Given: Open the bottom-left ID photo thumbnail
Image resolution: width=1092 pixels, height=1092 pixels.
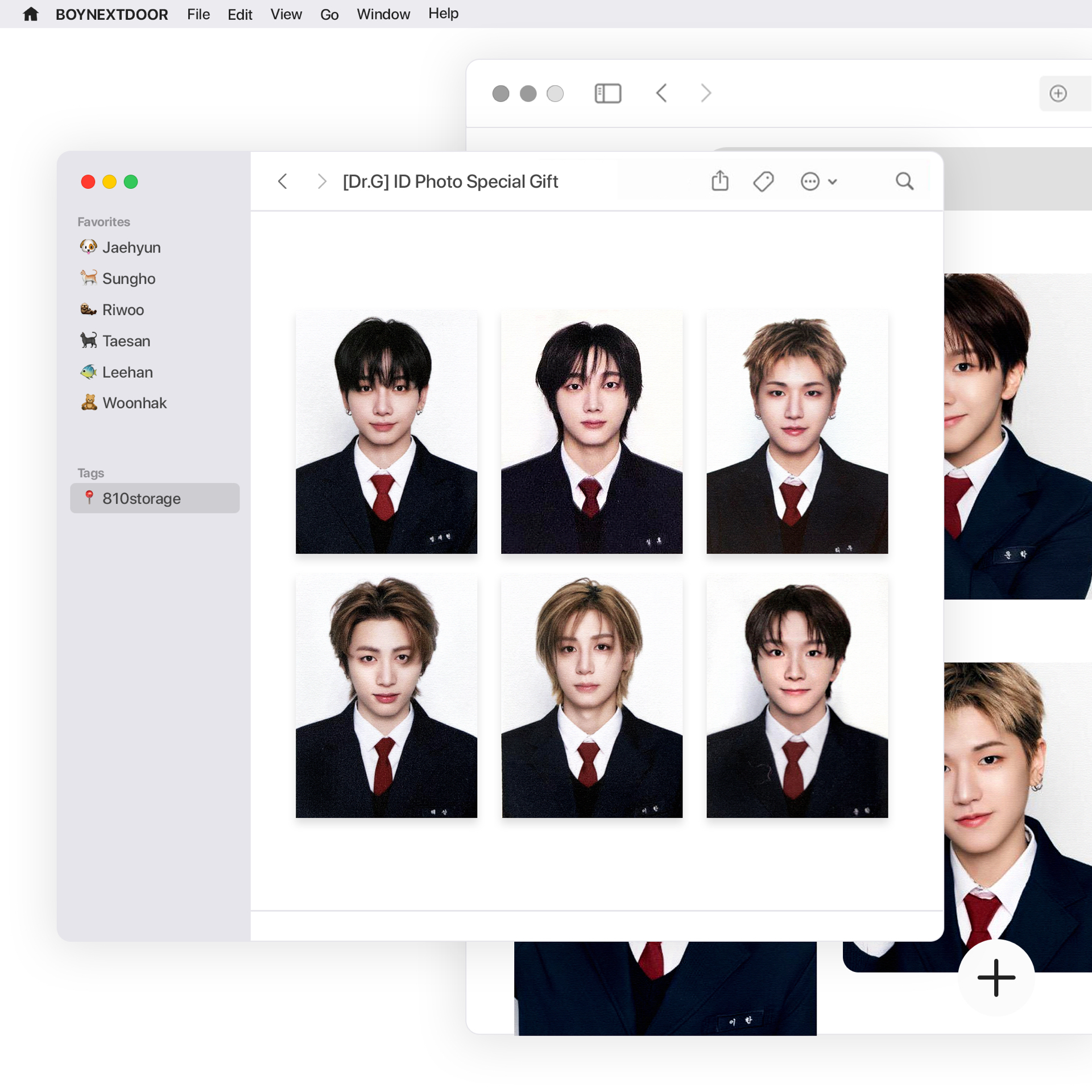Looking at the screenshot, I should (x=386, y=697).
